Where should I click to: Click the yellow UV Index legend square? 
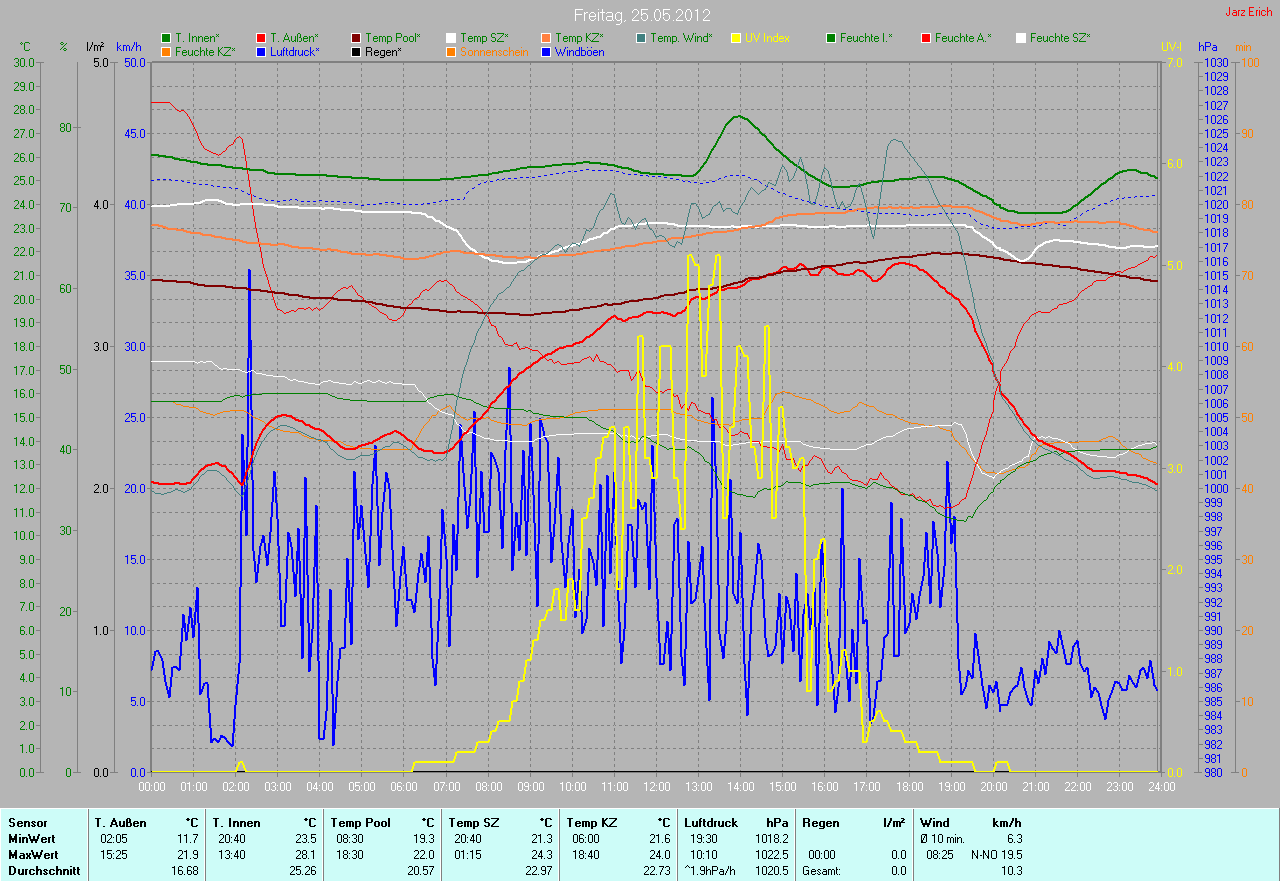736,38
